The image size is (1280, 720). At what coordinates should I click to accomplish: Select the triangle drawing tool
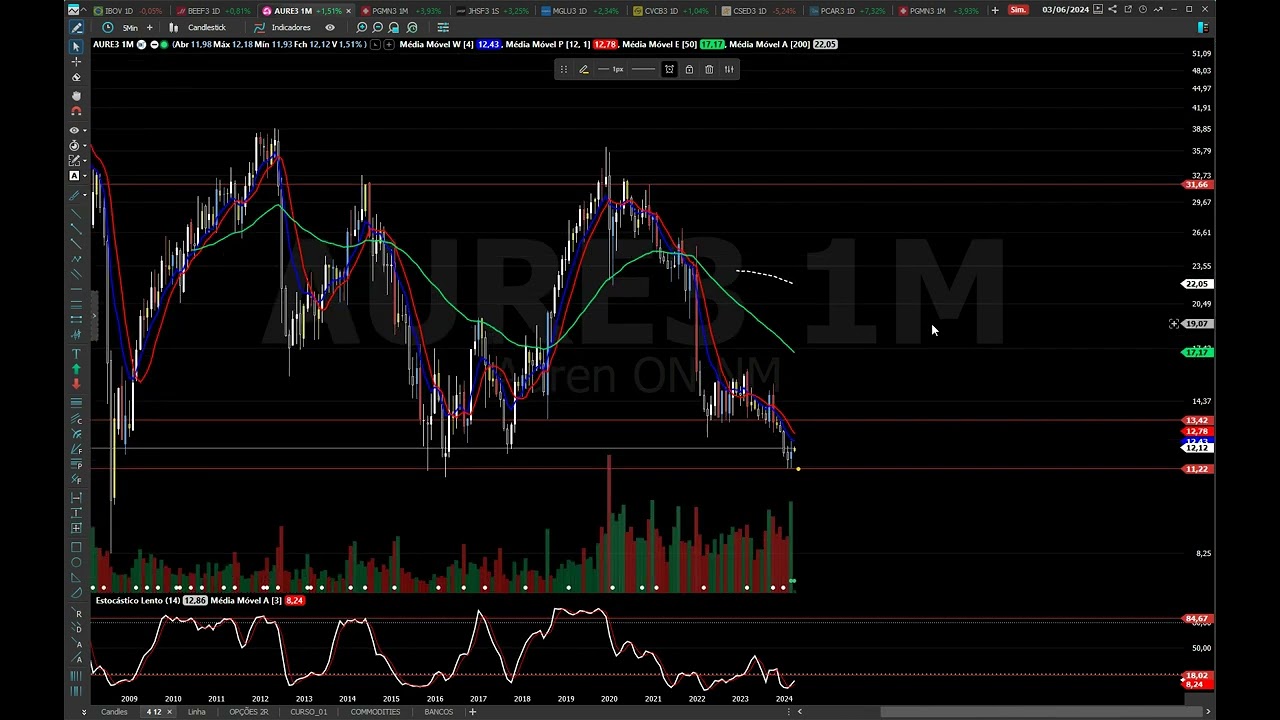point(76,577)
